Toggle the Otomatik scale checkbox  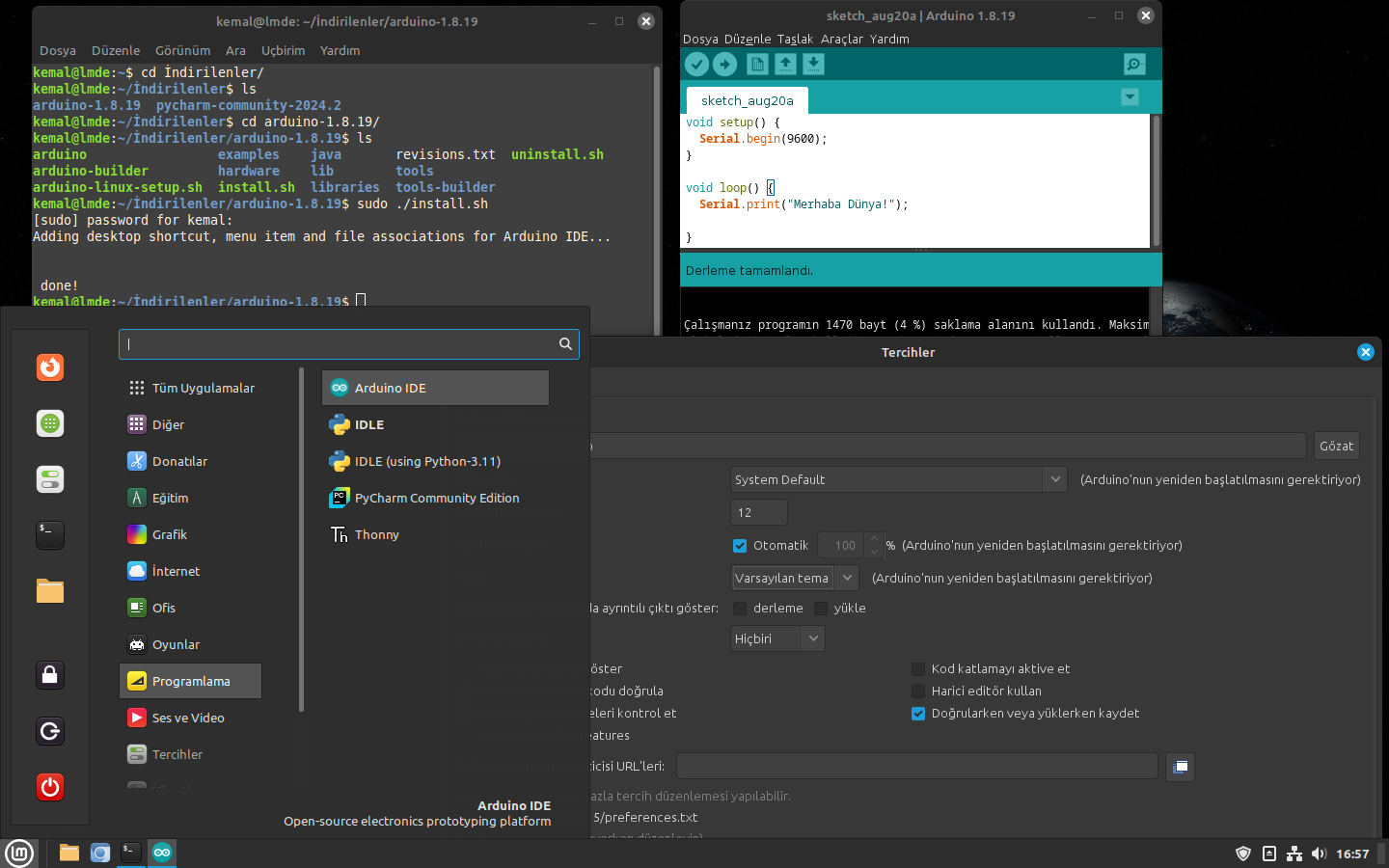point(740,546)
